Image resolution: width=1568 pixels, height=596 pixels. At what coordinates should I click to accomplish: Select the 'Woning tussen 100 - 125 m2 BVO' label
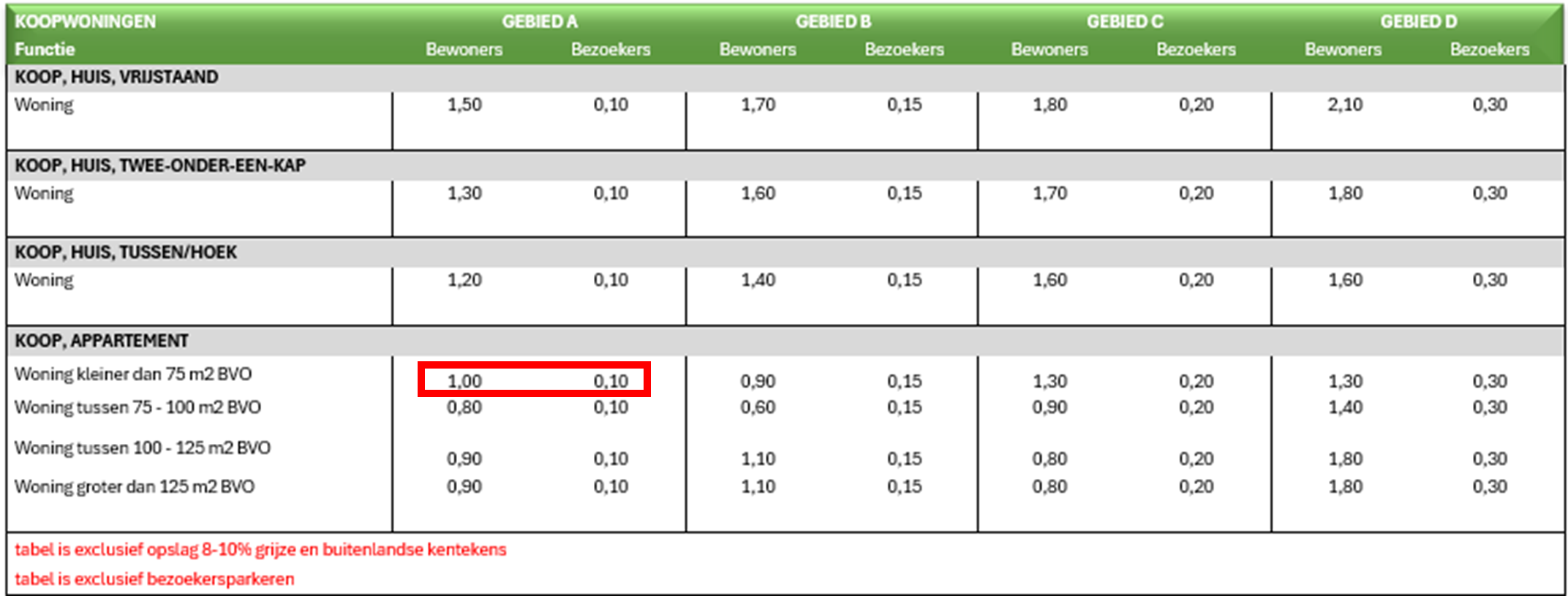(143, 448)
